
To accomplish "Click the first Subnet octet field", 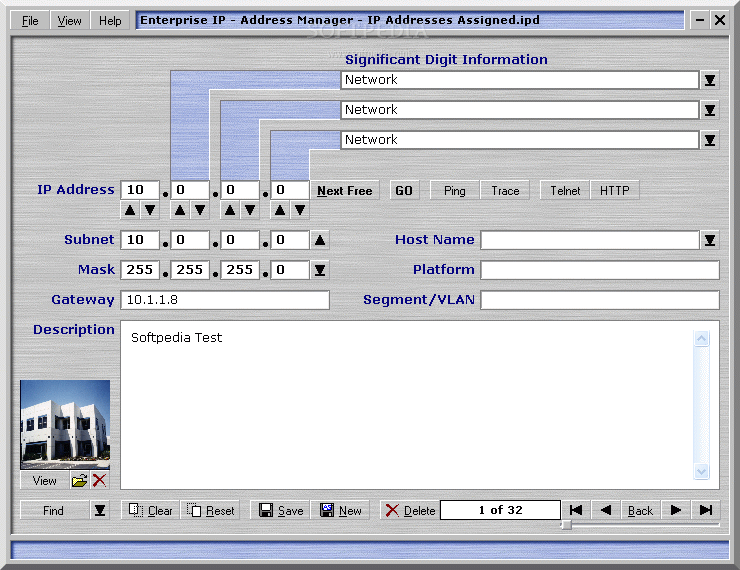I will [140, 240].
